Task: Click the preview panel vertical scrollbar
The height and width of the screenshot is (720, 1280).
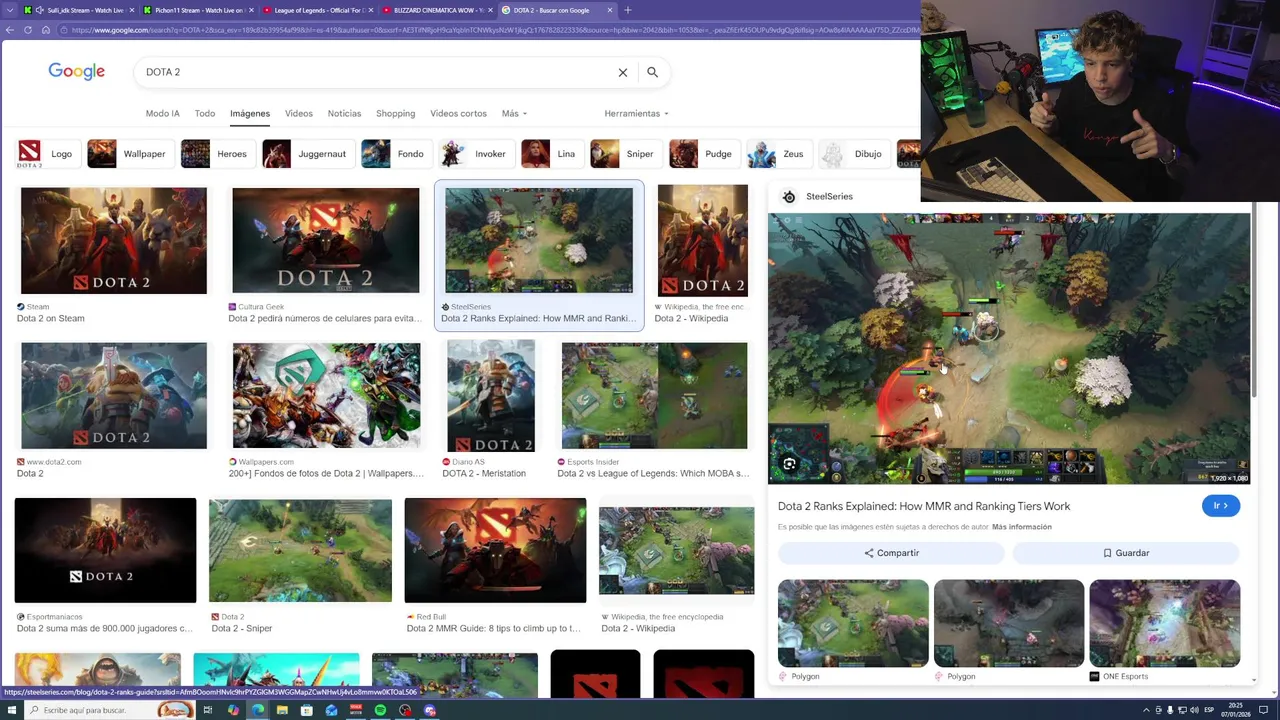Action: (x=1254, y=300)
